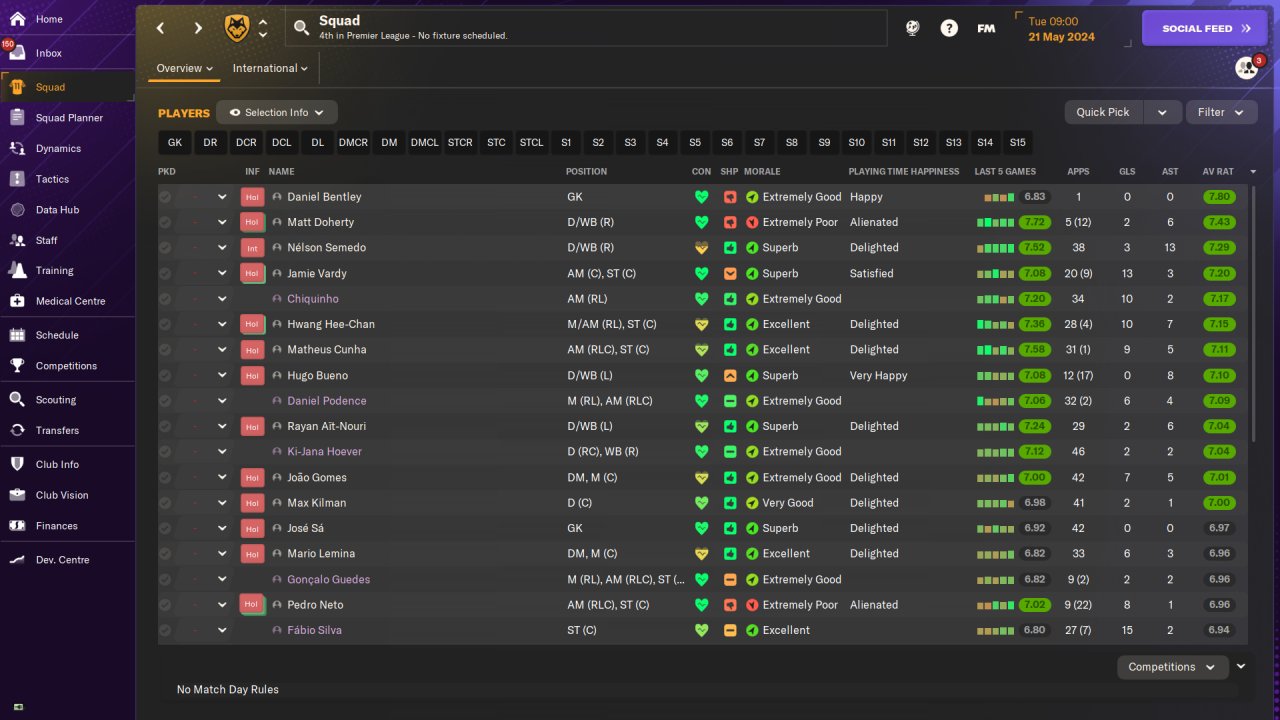The image size is (1280, 720).
Task: Click the club badge in the header
Action: point(237,28)
